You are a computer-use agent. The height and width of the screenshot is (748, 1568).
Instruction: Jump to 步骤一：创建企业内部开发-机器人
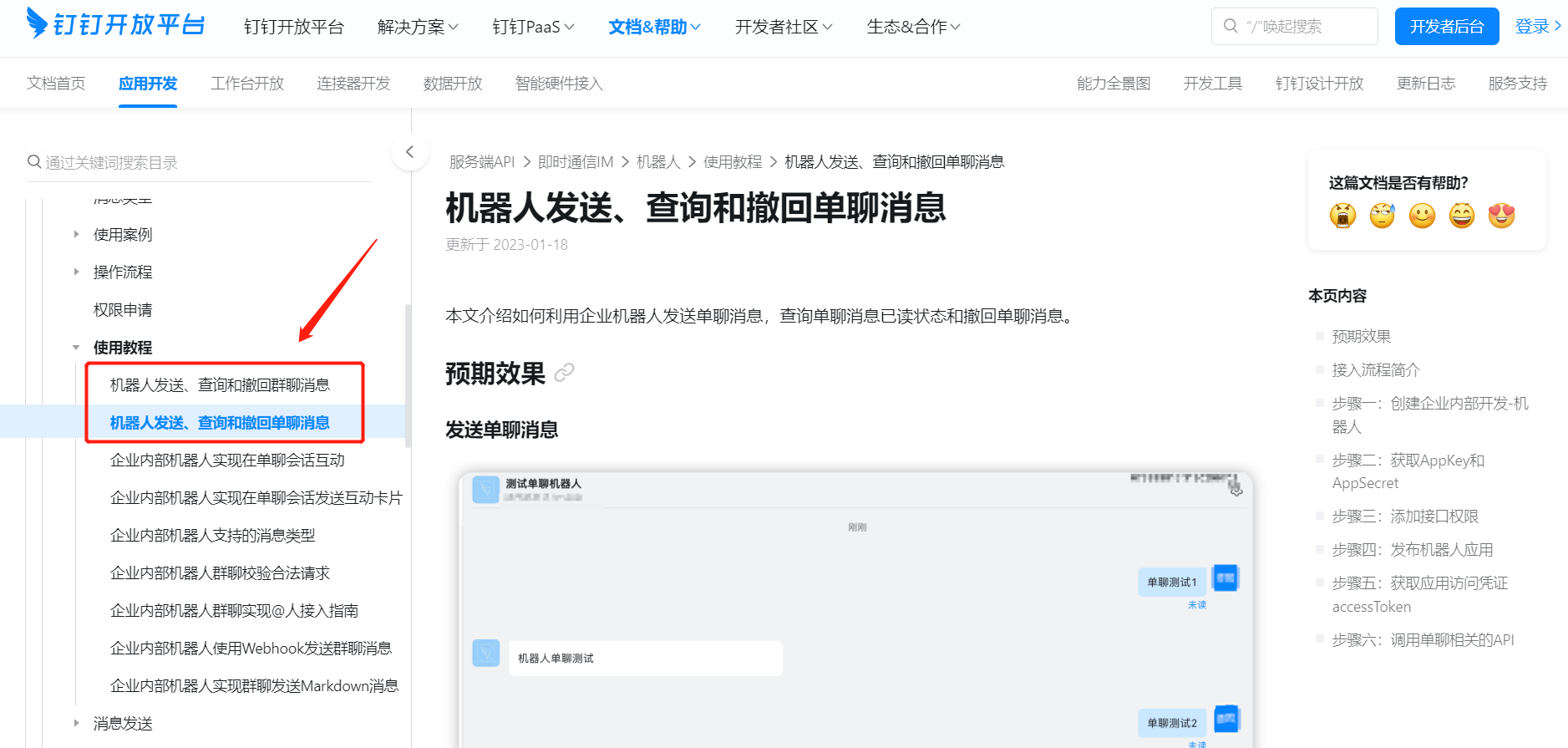pyautogui.click(x=1430, y=415)
